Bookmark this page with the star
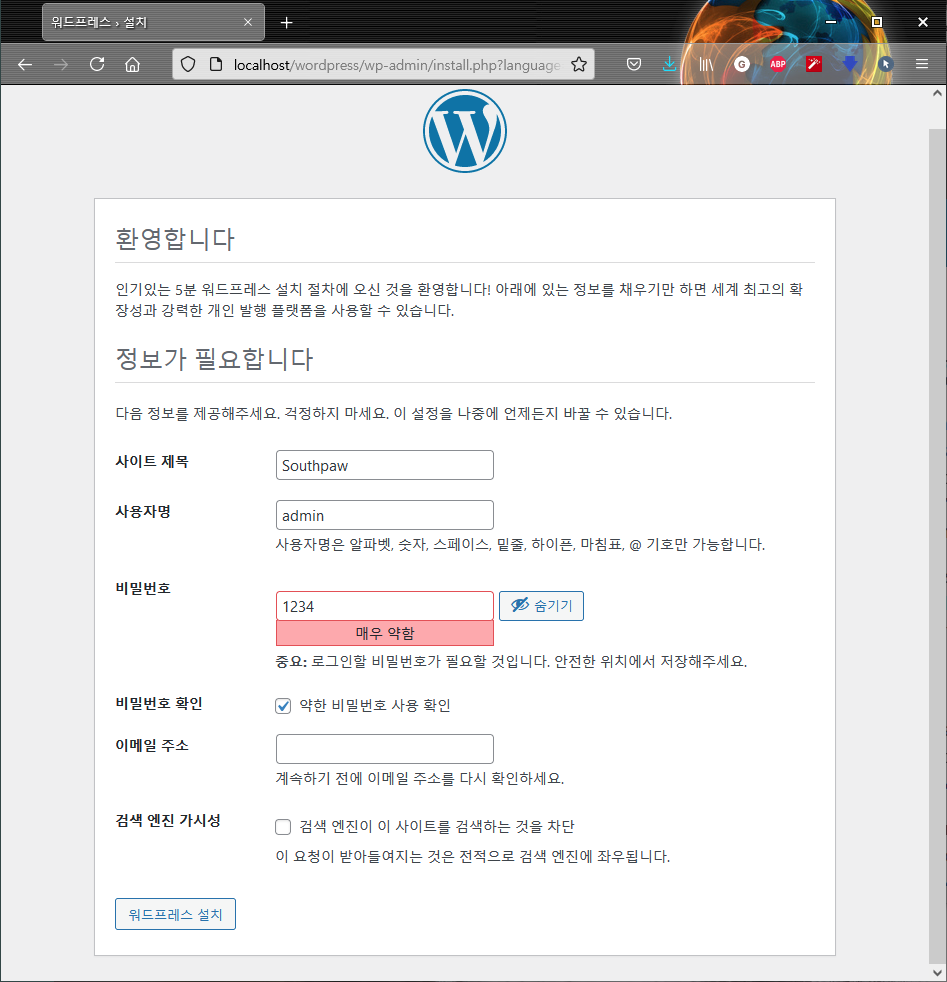 pos(579,65)
